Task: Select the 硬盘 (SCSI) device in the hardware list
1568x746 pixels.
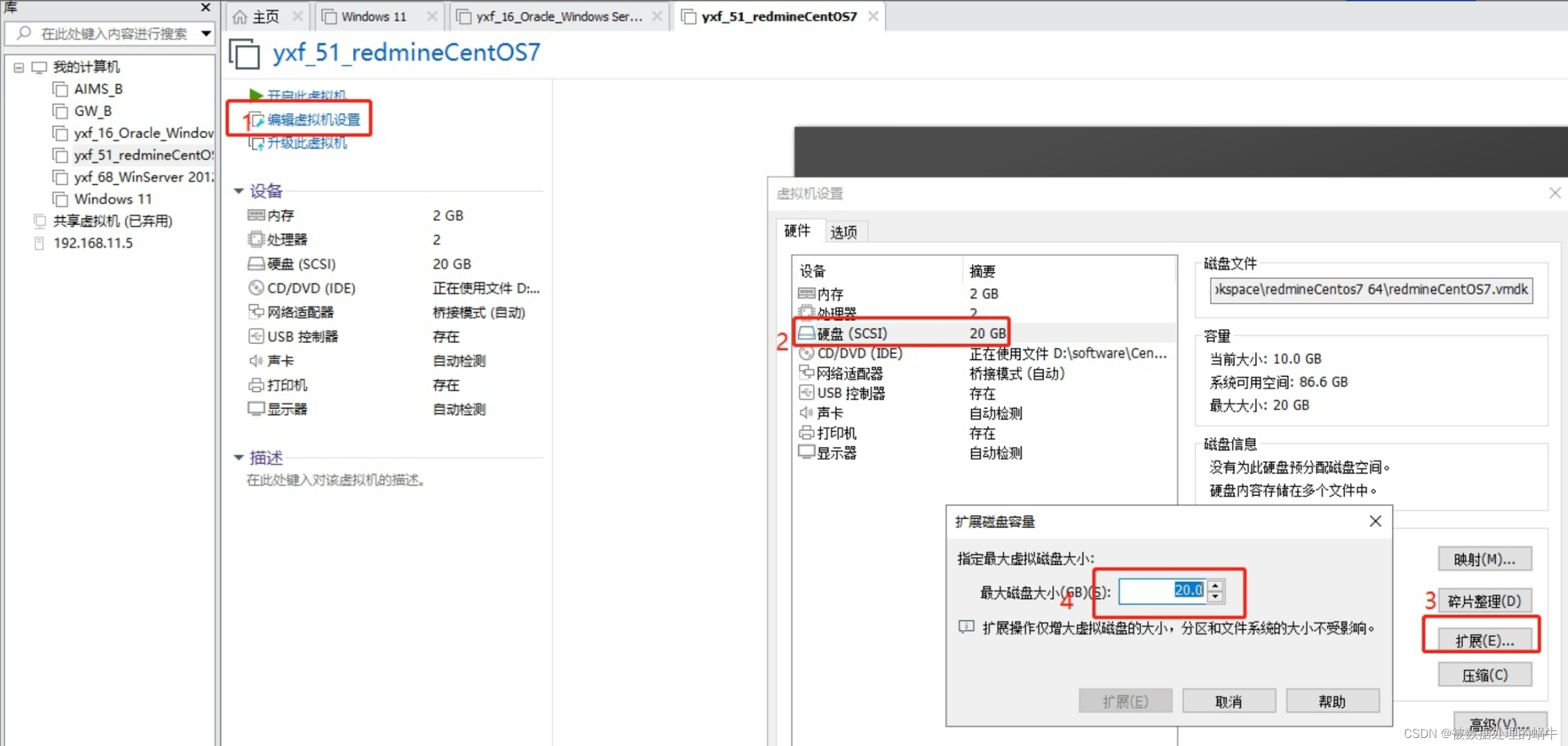Action: 851,333
